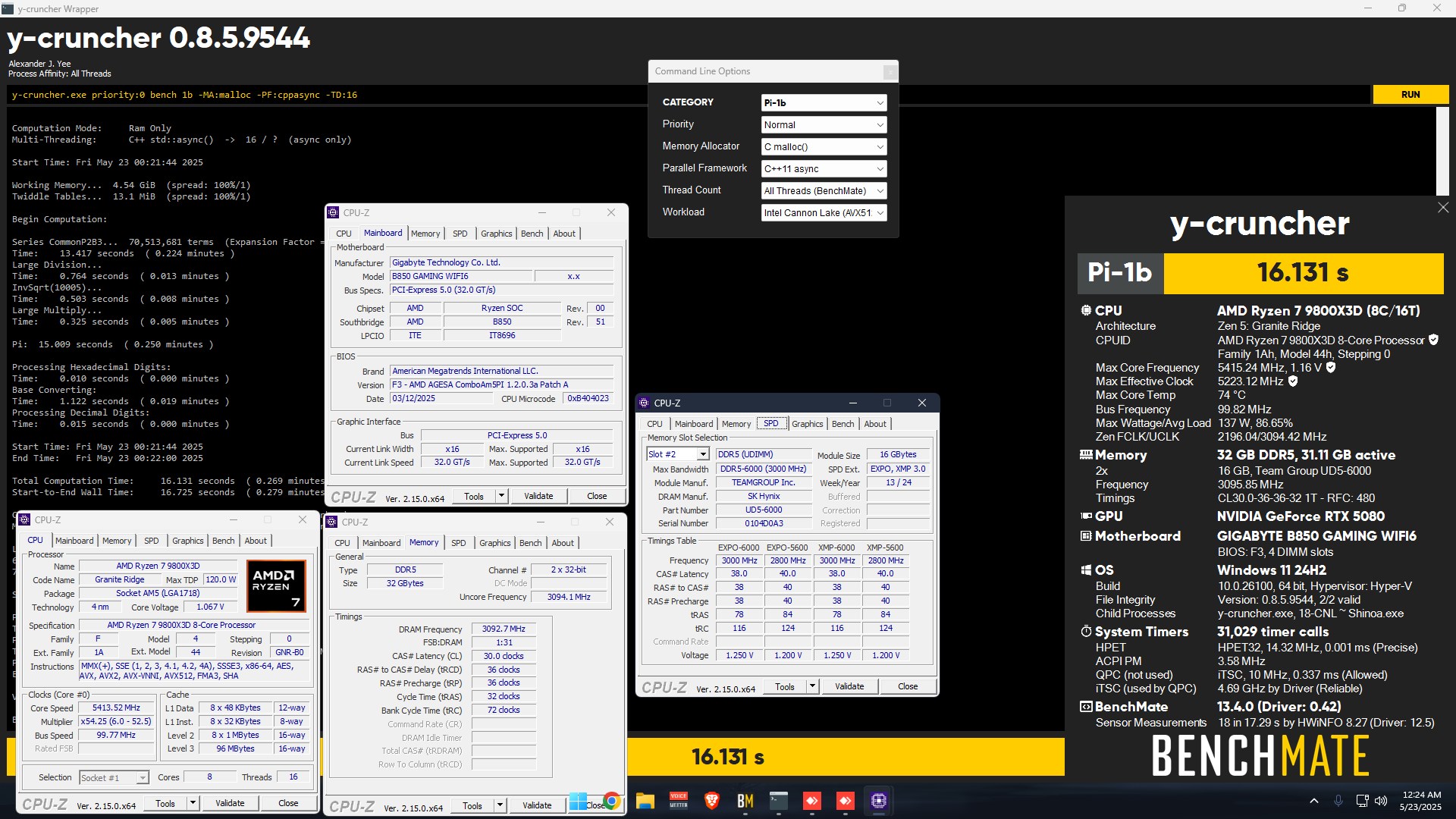Open File Explorer from the taskbar
Image resolution: width=1456 pixels, height=819 pixels.
pyautogui.click(x=645, y=801)
